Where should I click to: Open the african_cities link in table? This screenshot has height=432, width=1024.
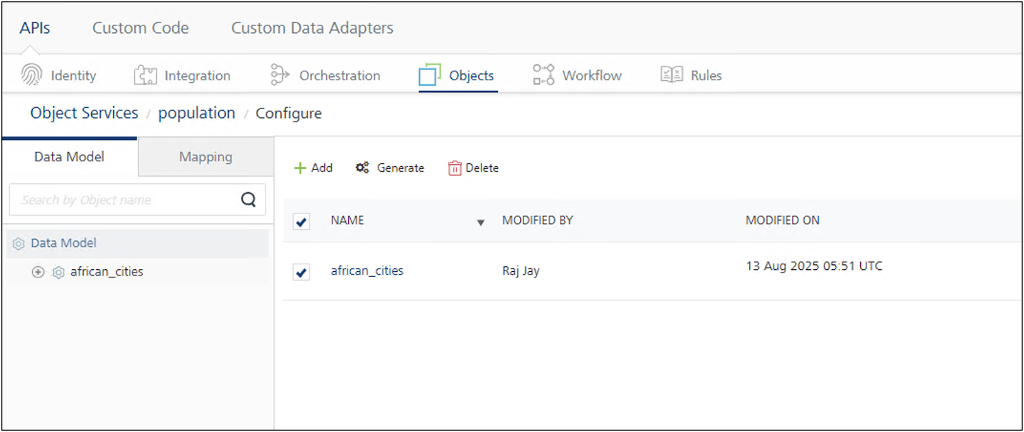tap(367, 270)
